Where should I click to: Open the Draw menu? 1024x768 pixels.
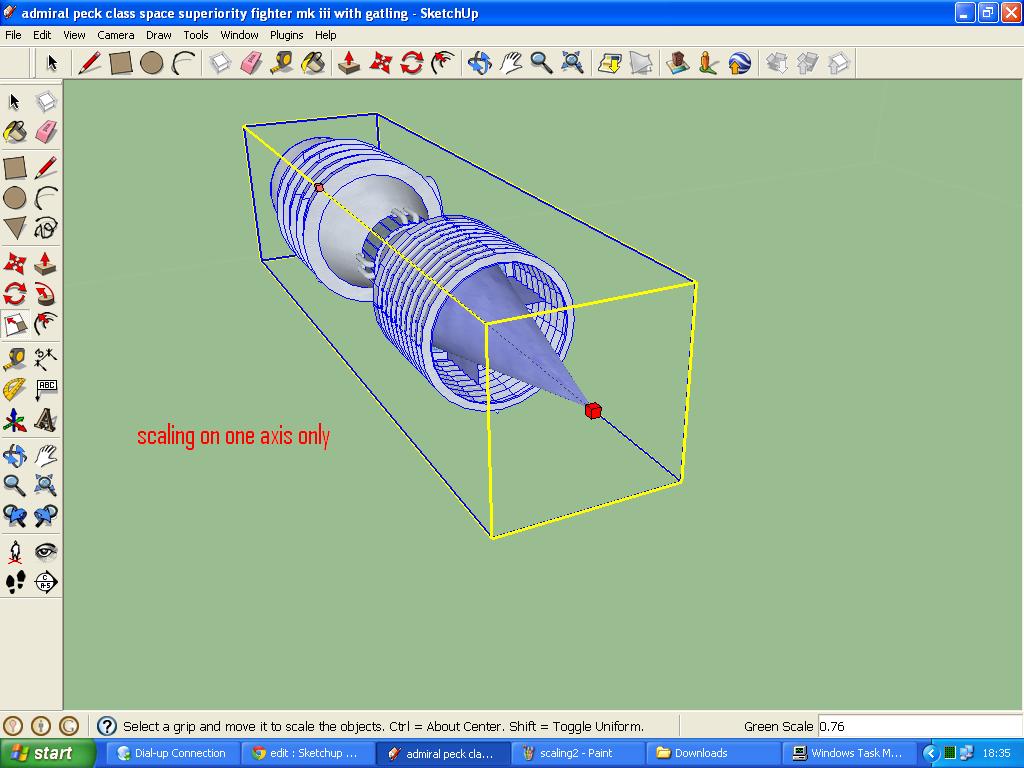click(158, 35)
